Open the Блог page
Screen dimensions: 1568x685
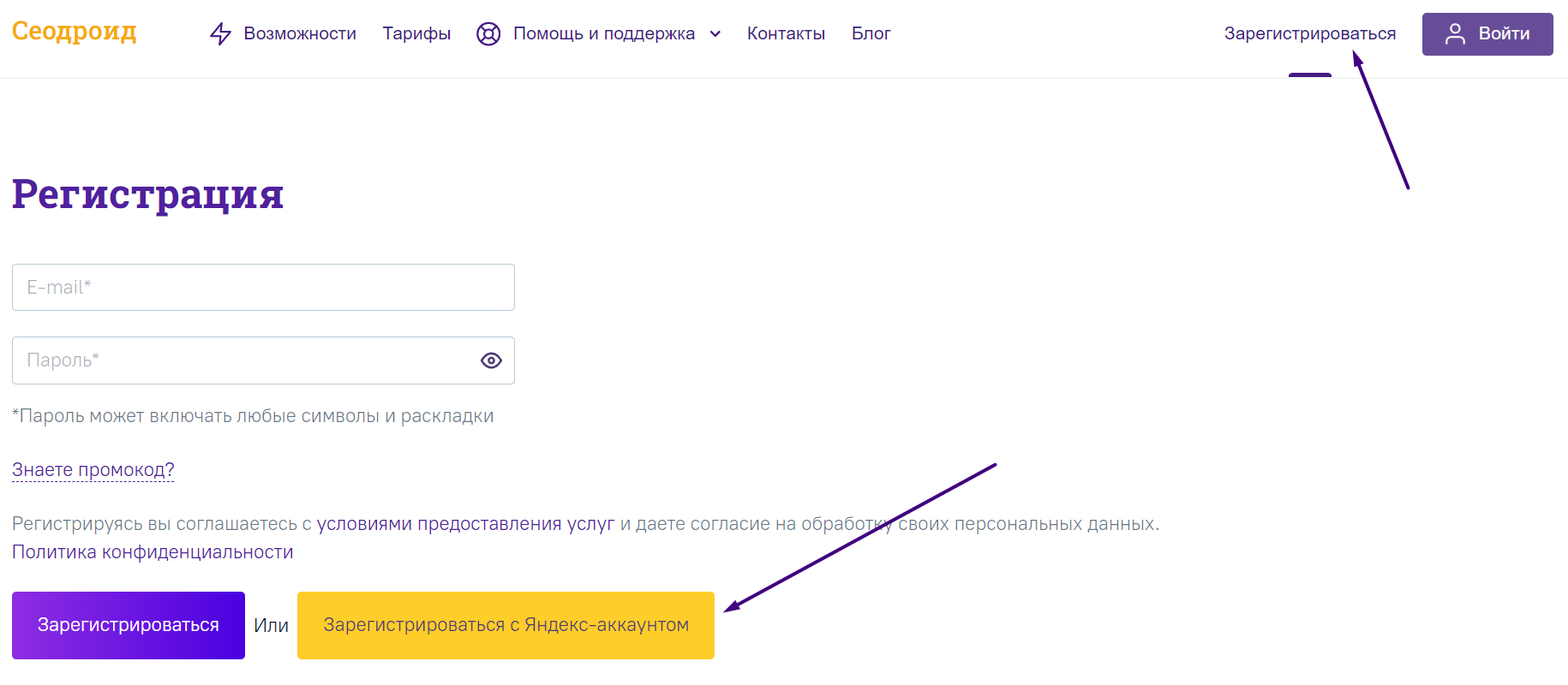[x=871, y=33]
